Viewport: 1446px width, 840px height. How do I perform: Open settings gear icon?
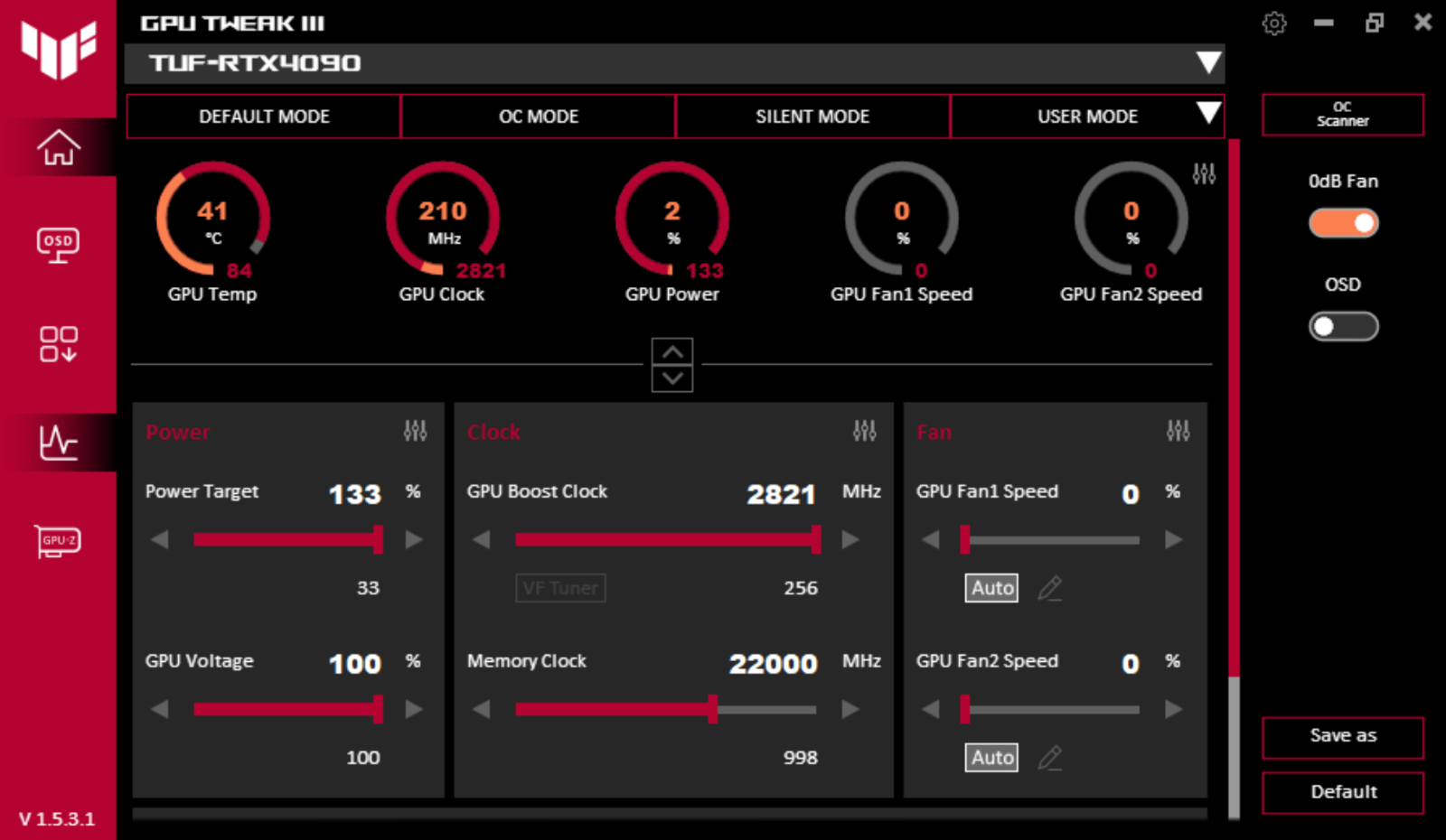(x=1274, y=23)
